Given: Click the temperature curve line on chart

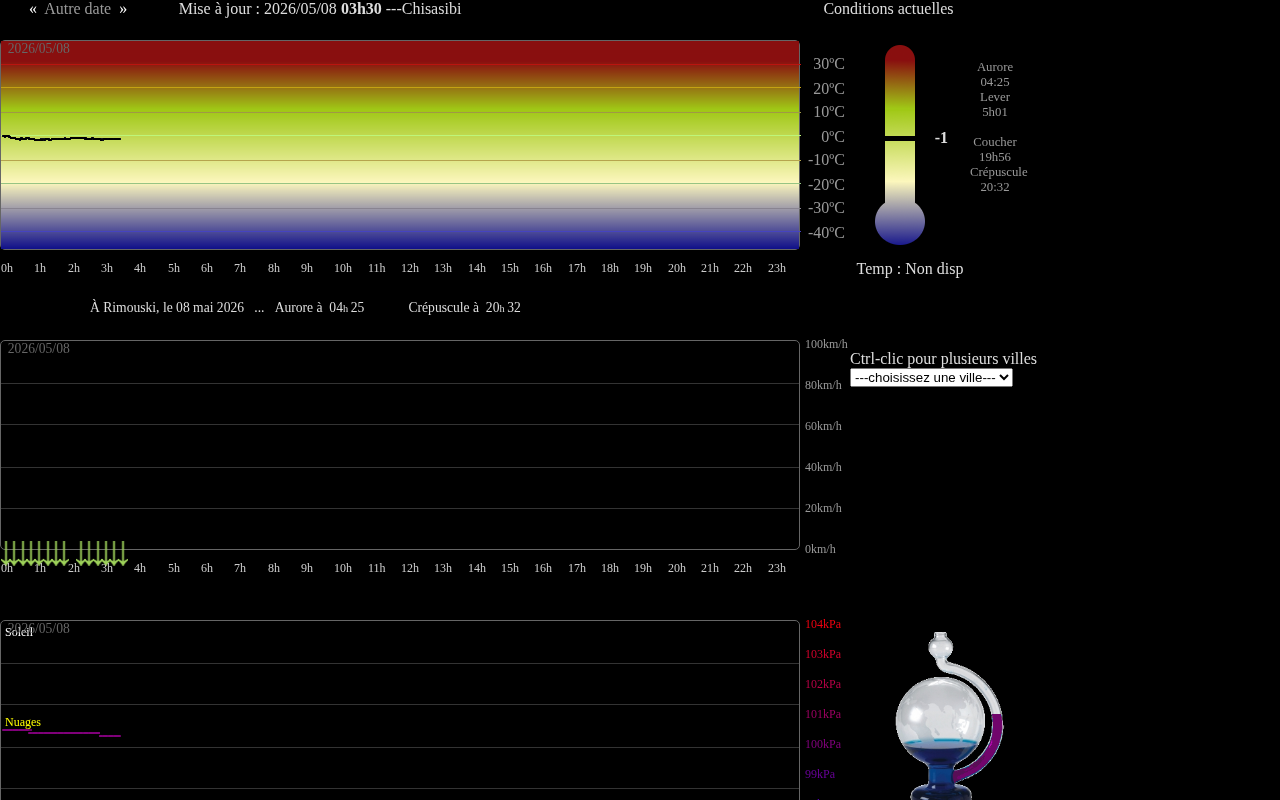Looking at the screenshot, I should 61,138.
